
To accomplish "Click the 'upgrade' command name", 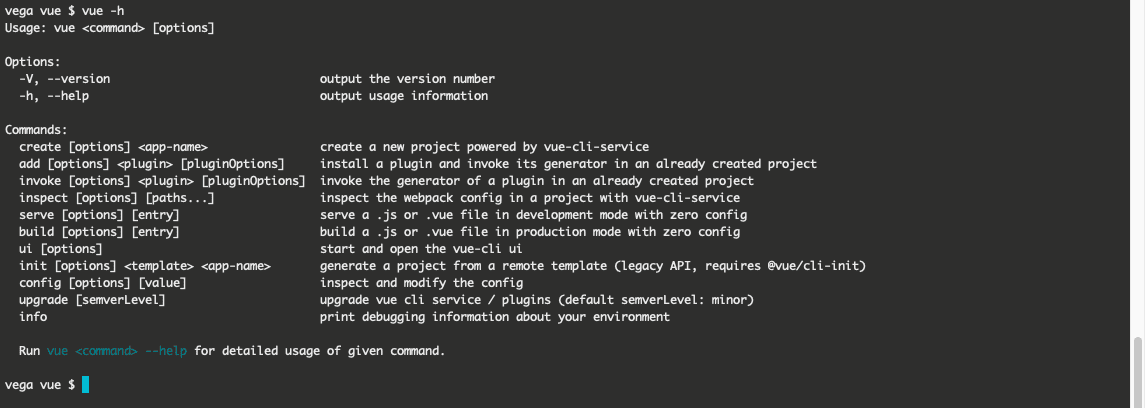I will tap(44, 300).
